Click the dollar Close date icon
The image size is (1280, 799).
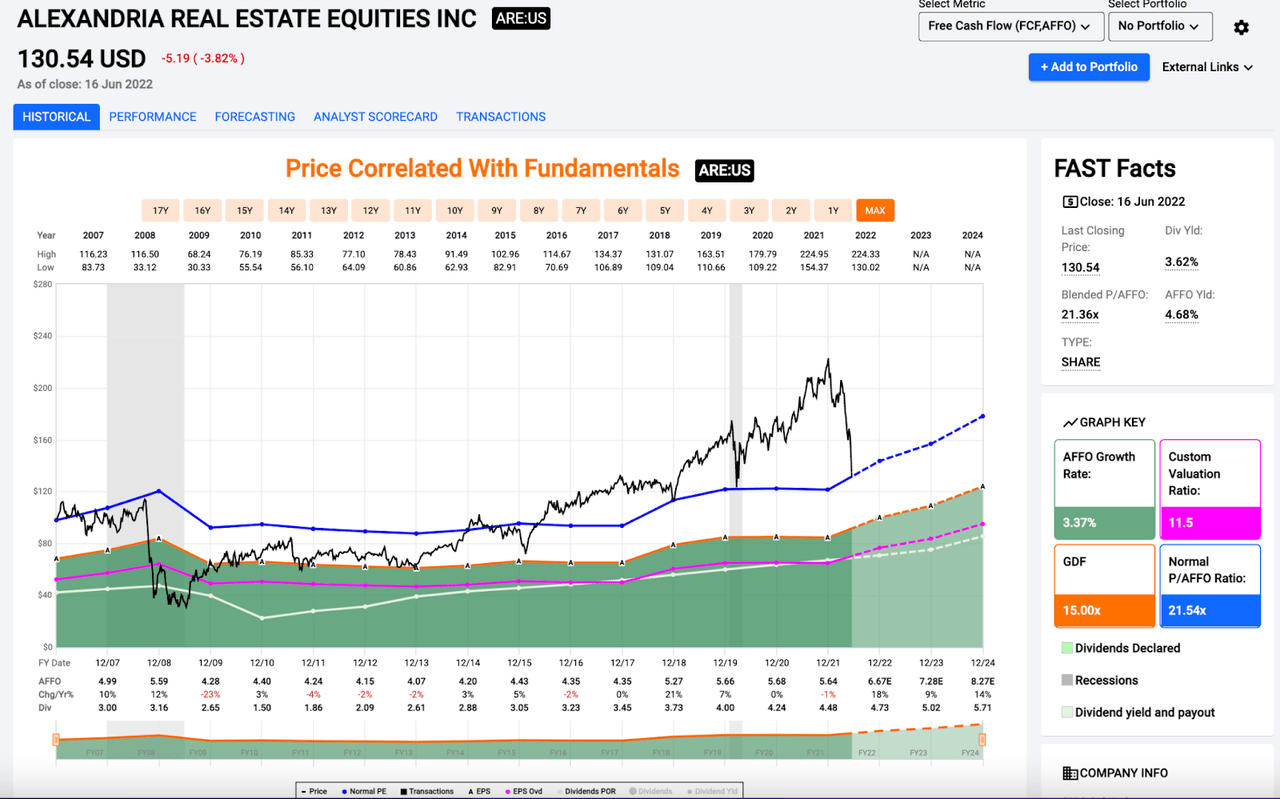1070,202
